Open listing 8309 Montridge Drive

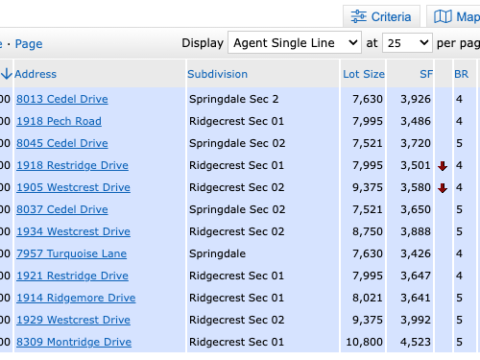pyautogui.click(x=74, y=342)
